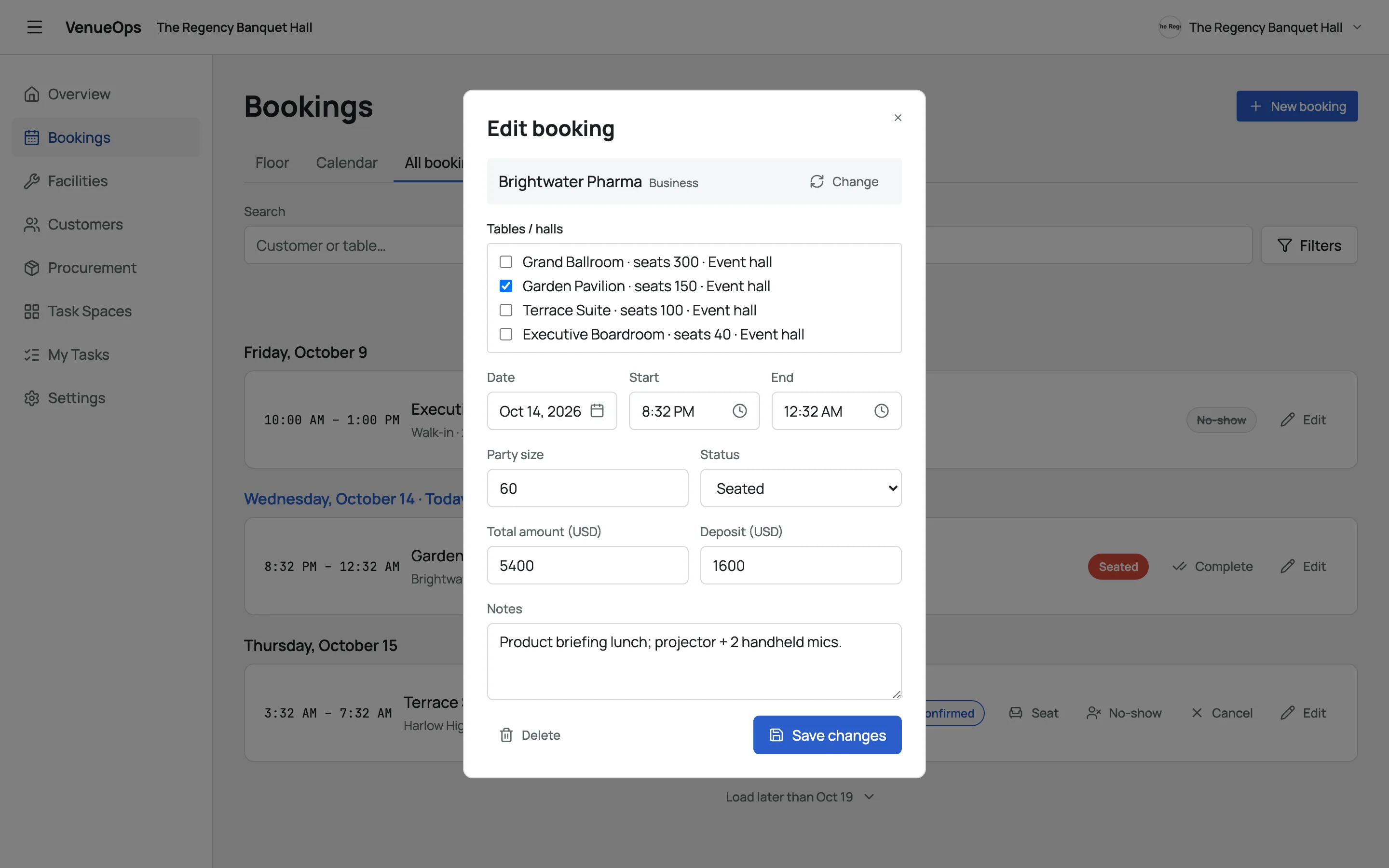Viewport: 1389px width, 868px height.
Task: Click the Customers people icon
Action: [x=31, y=224]
